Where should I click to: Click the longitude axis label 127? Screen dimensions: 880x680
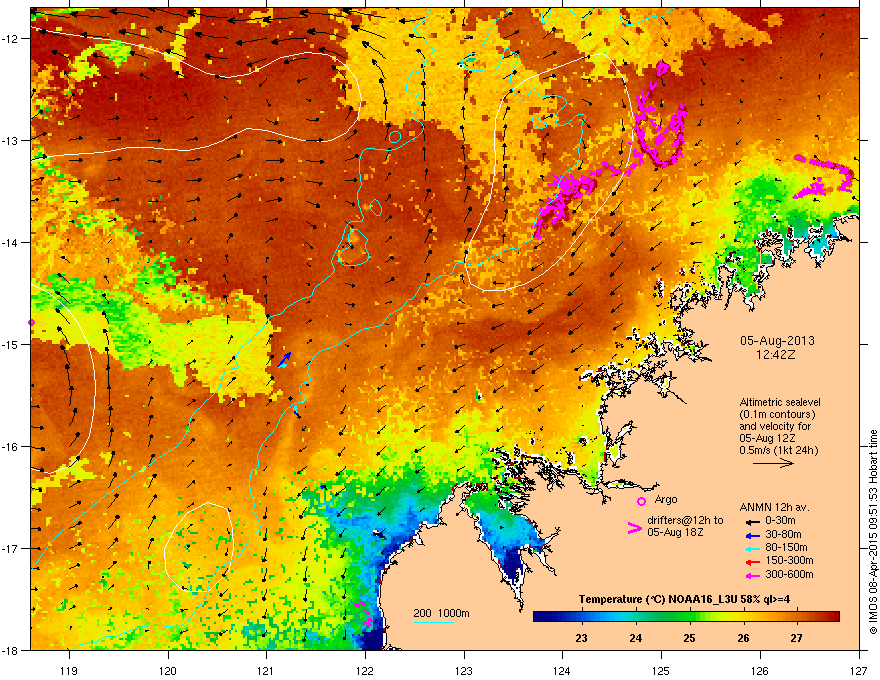(859, 670)
